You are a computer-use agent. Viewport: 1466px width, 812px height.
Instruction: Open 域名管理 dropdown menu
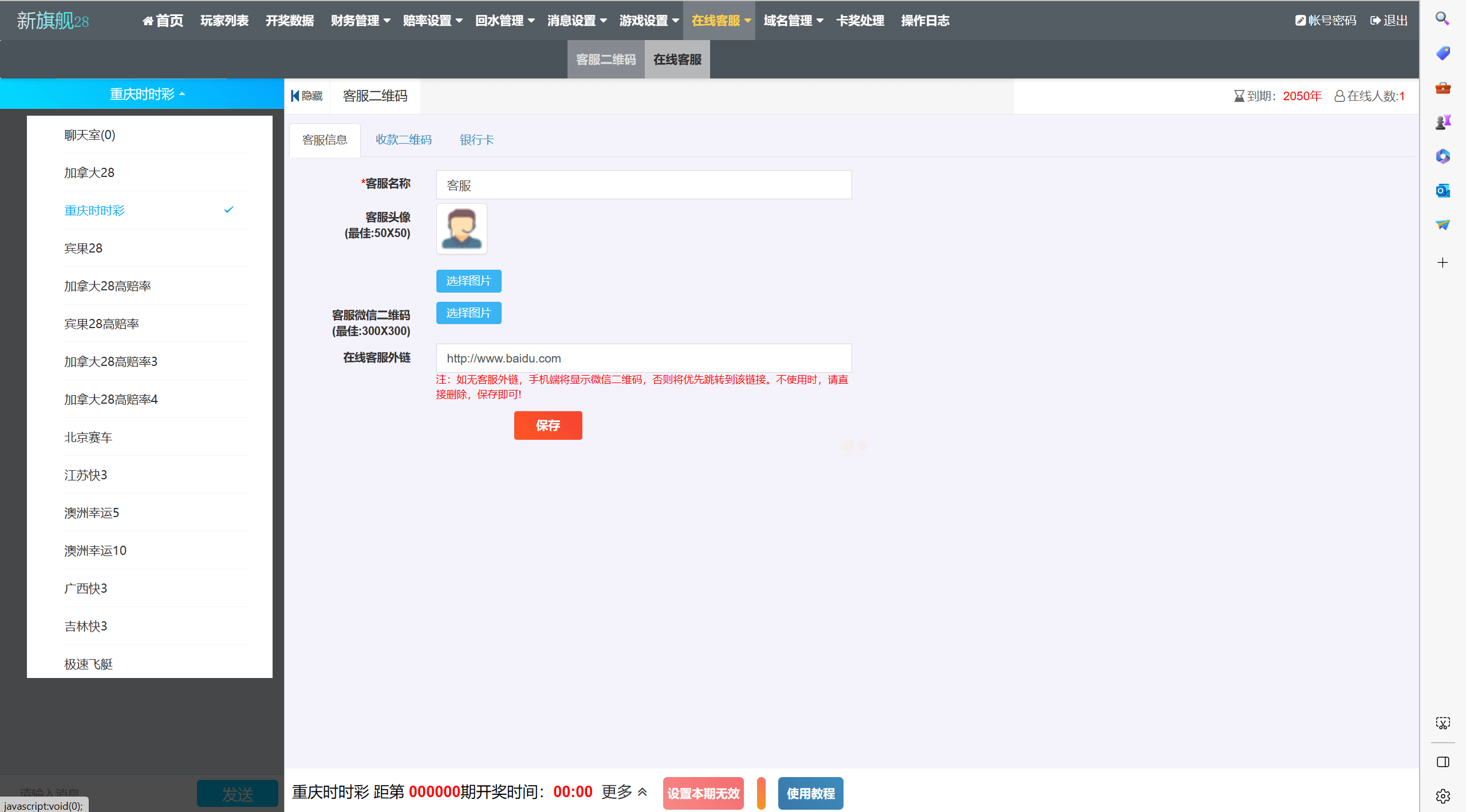[x=793, y=21]
